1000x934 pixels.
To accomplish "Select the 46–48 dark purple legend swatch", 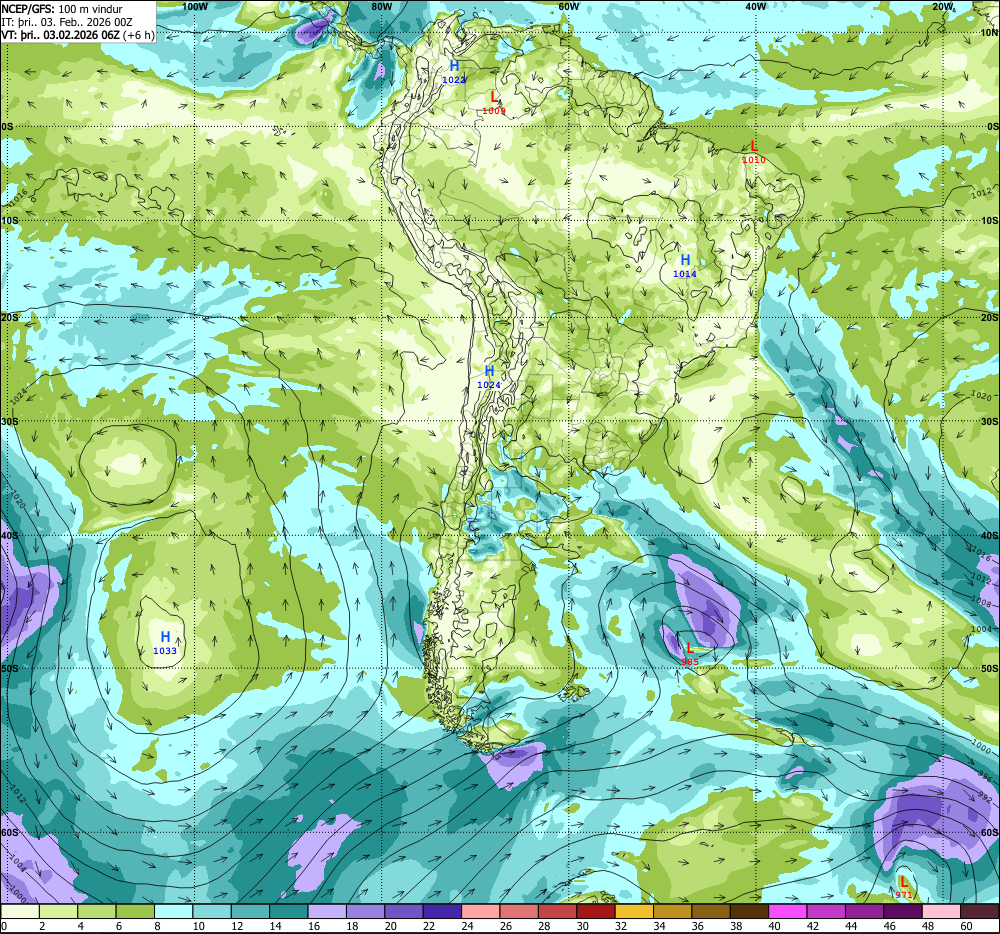I will point(902,911).
